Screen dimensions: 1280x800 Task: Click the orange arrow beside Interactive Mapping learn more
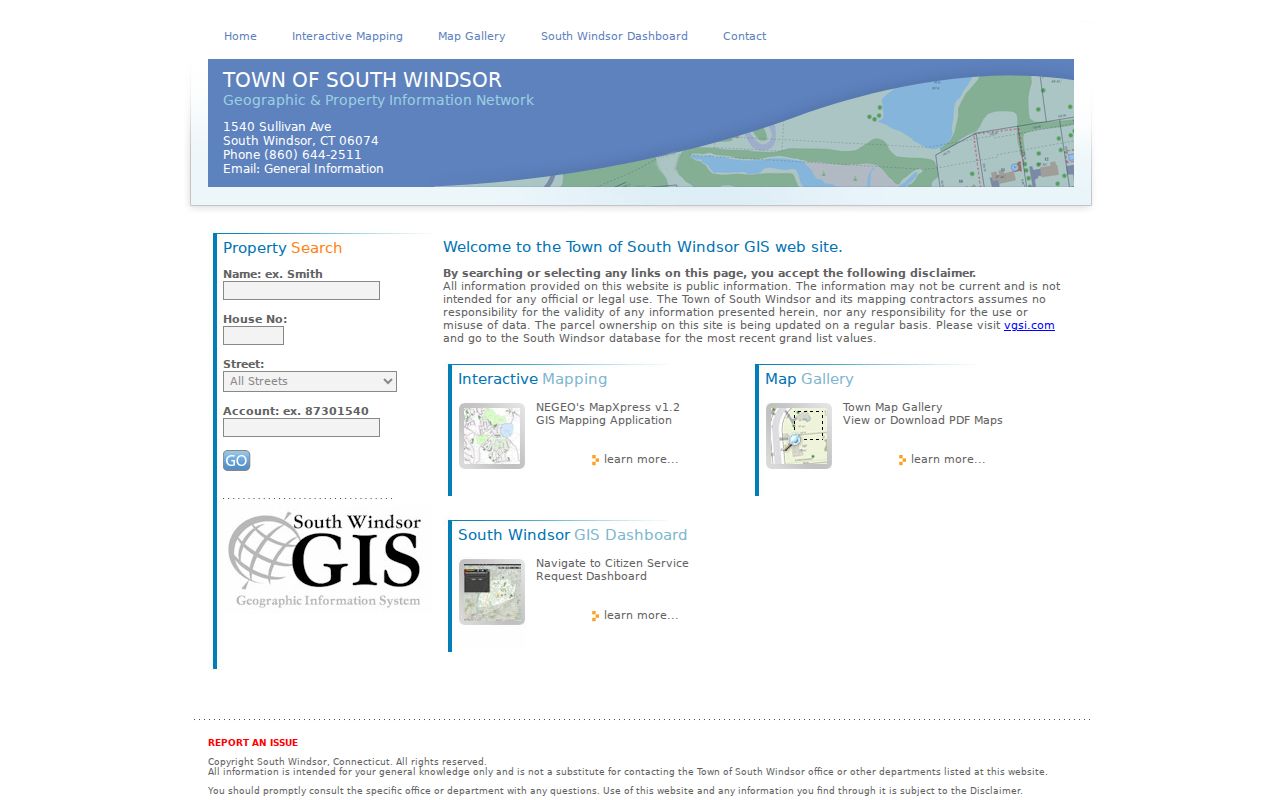pos(595,460)
